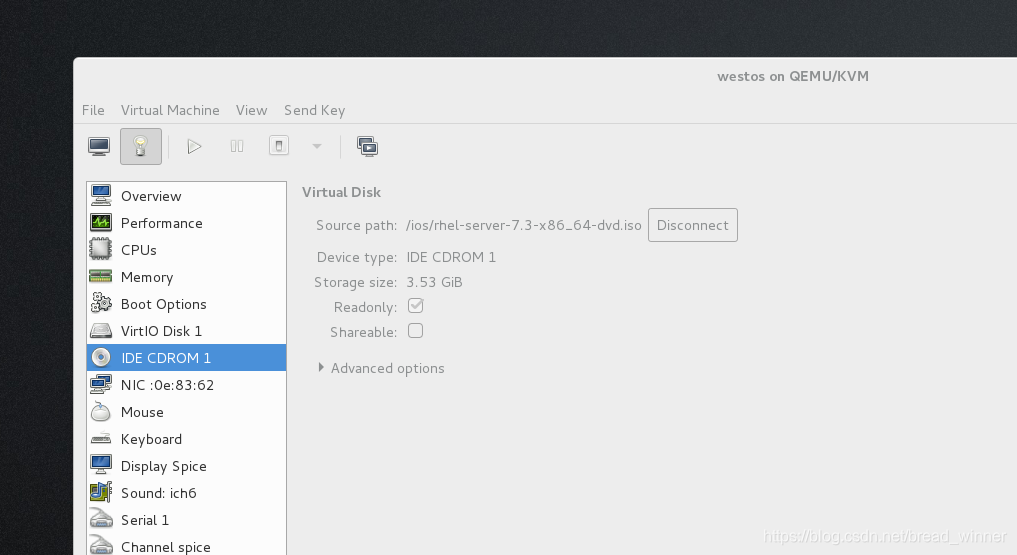This screenshot has height=555, width=1017.
Task: Select VirtIO Disk 1 entry
Action: coord(186,331)
